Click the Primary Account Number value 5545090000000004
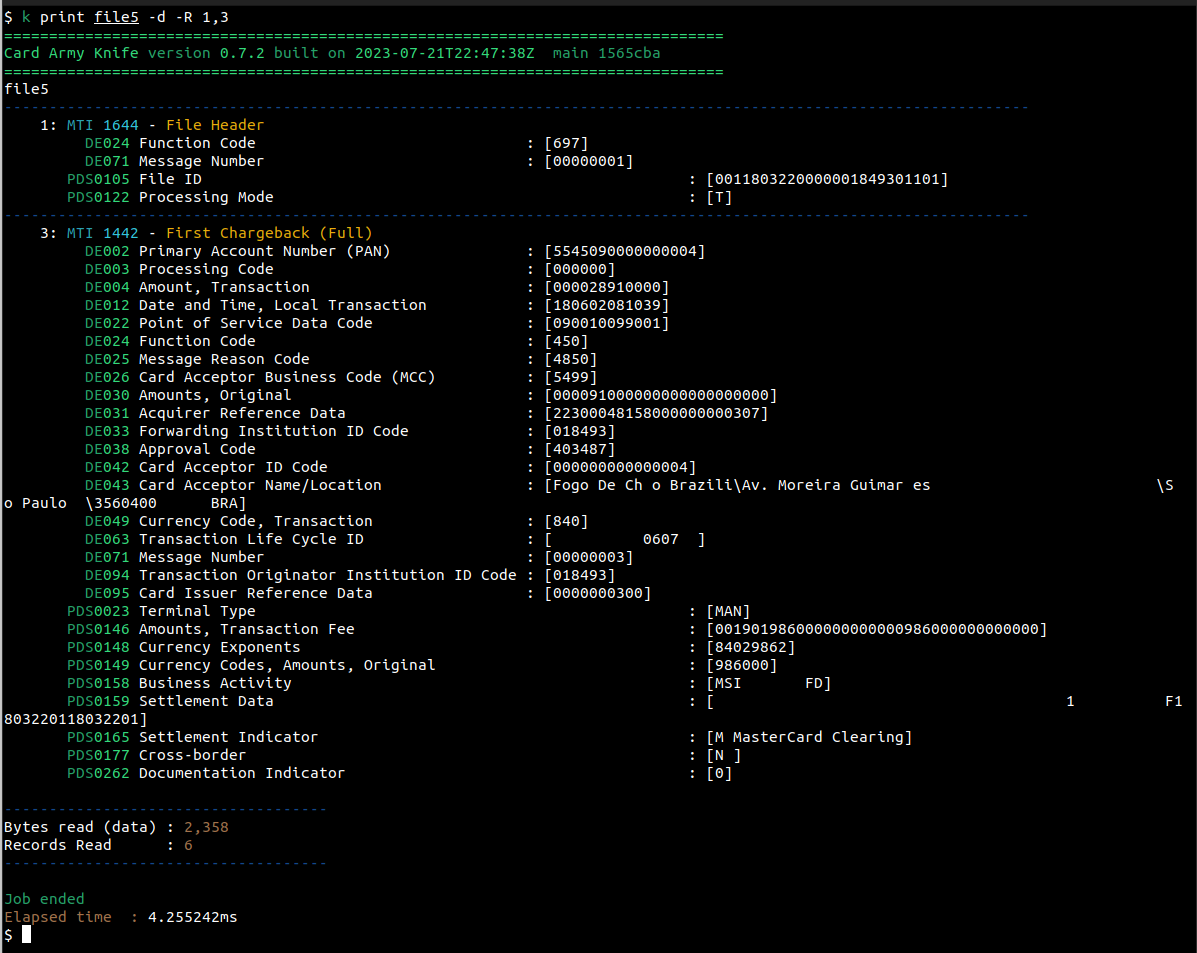The image size is (1197, 953). (624, 251)
